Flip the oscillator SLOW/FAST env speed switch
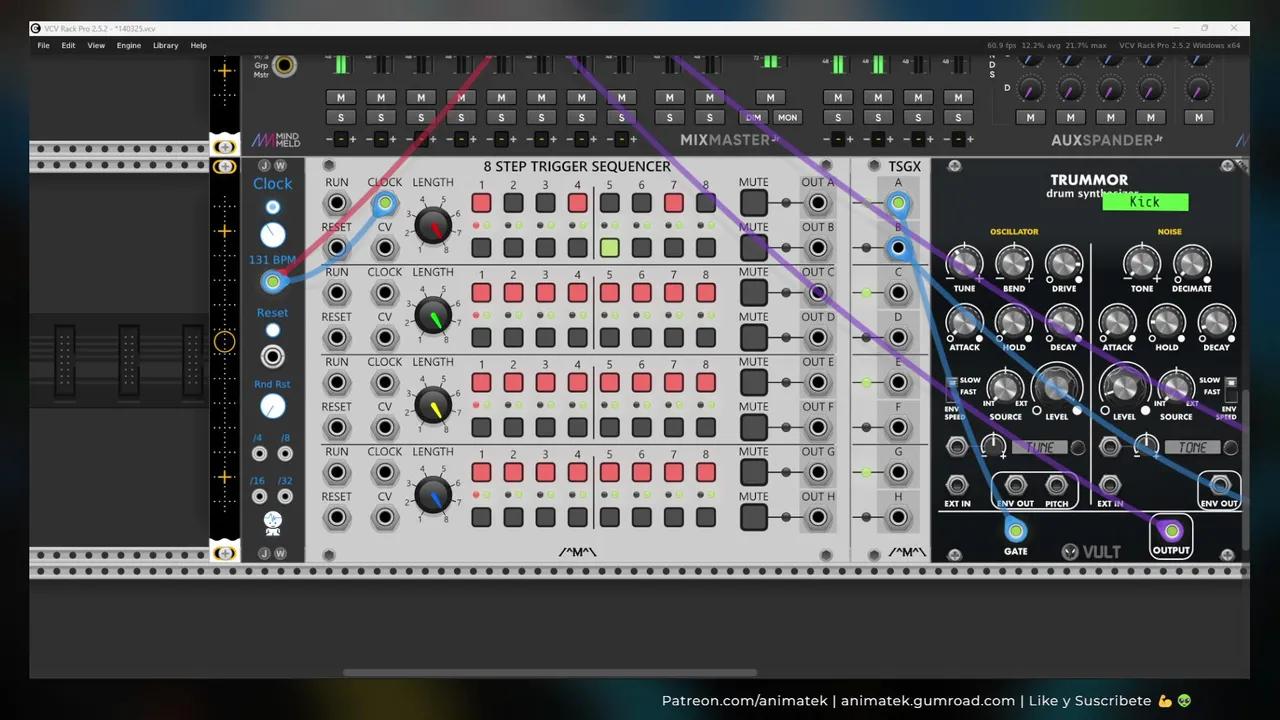1280x720 pixels. 951,386
